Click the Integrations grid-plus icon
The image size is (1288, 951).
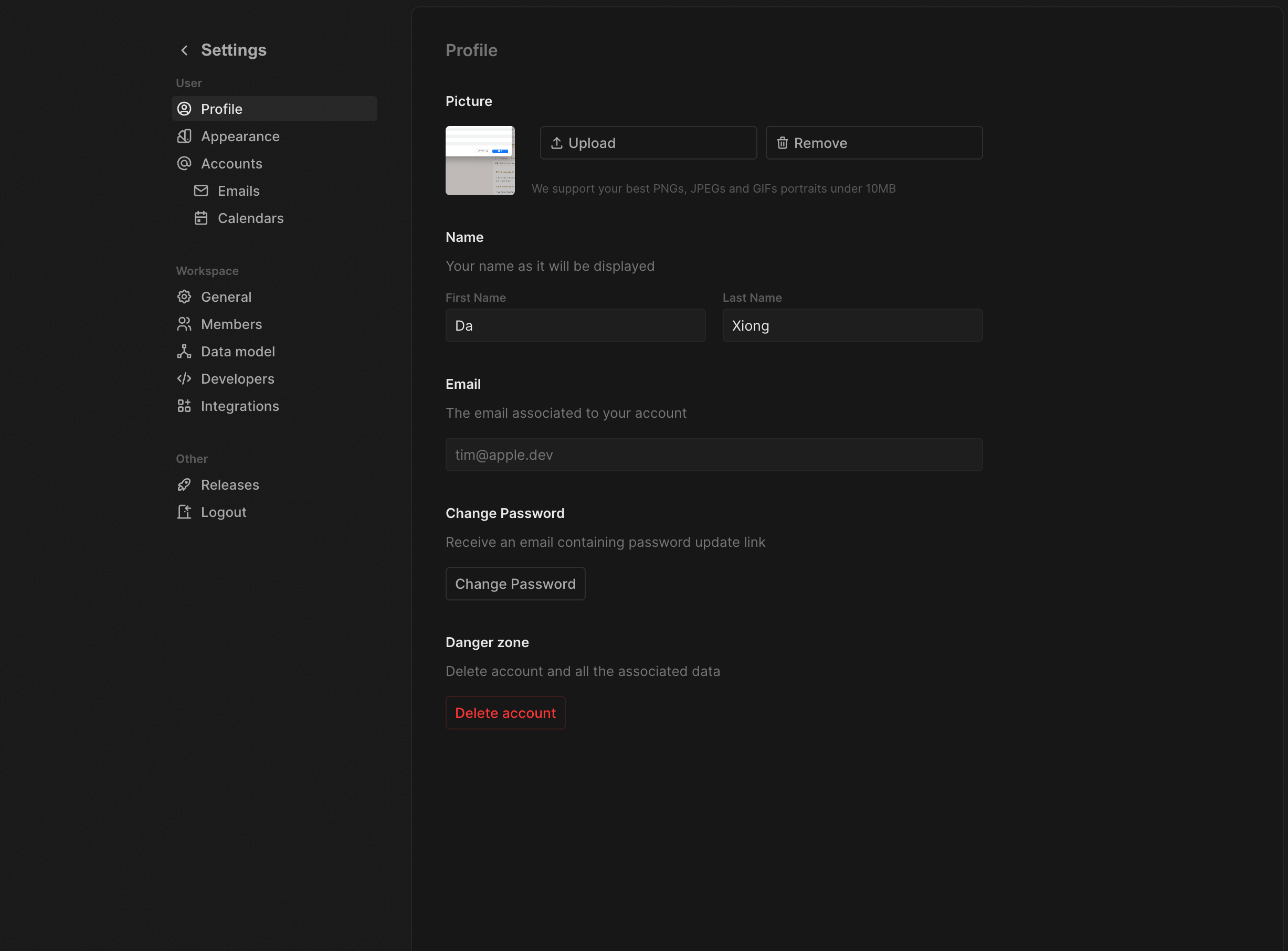coord(184,406)
